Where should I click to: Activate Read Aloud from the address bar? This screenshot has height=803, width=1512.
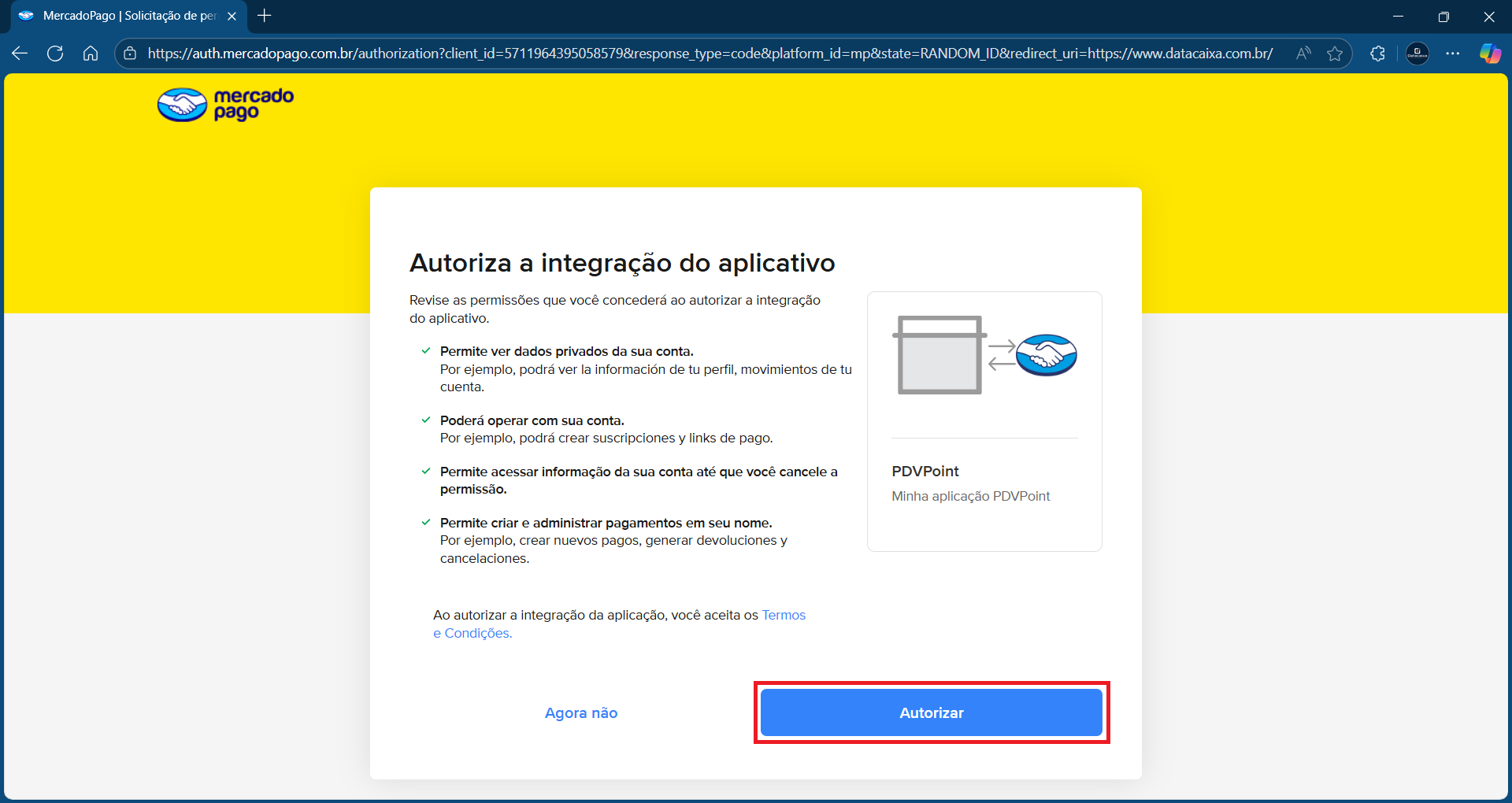coord(1303,54)
